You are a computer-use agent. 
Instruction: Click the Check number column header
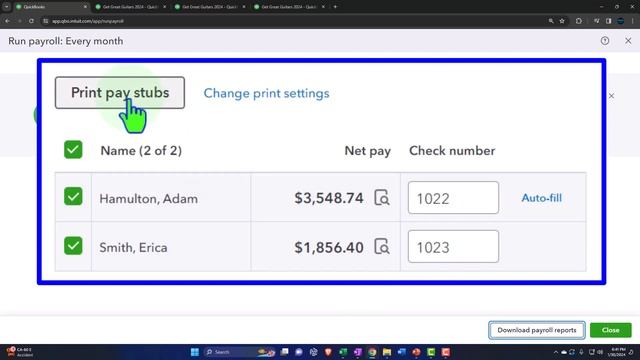[452, 151]
